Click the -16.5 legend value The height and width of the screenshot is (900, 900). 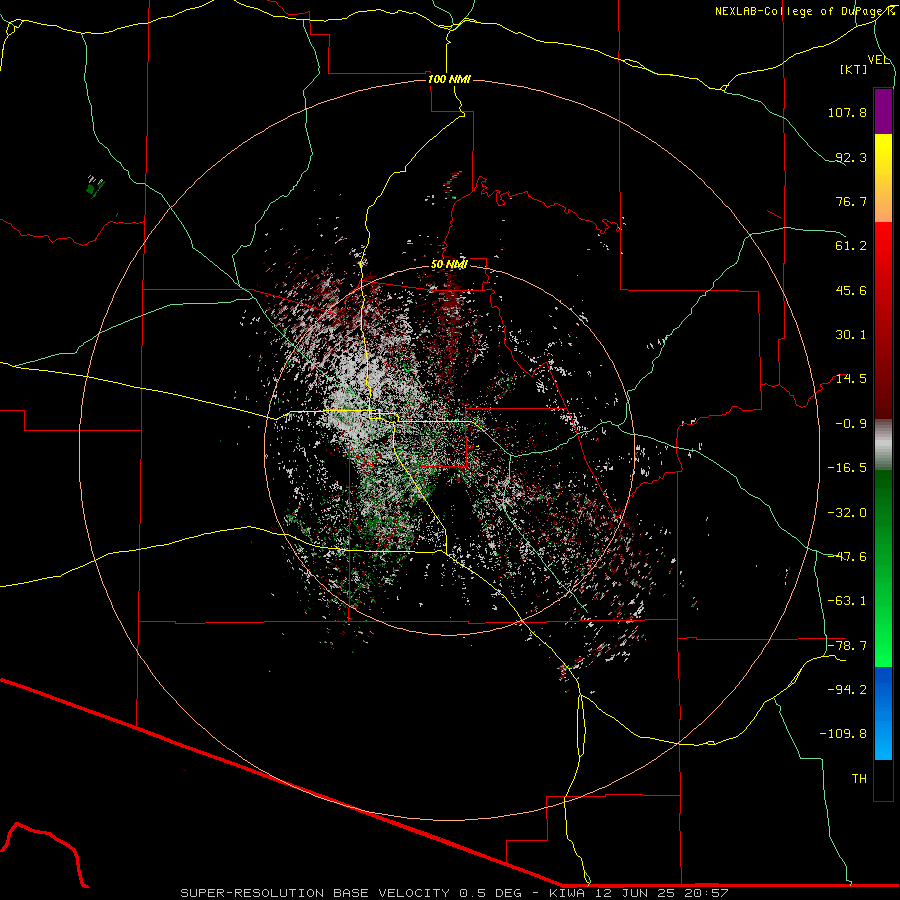(847, 468)
